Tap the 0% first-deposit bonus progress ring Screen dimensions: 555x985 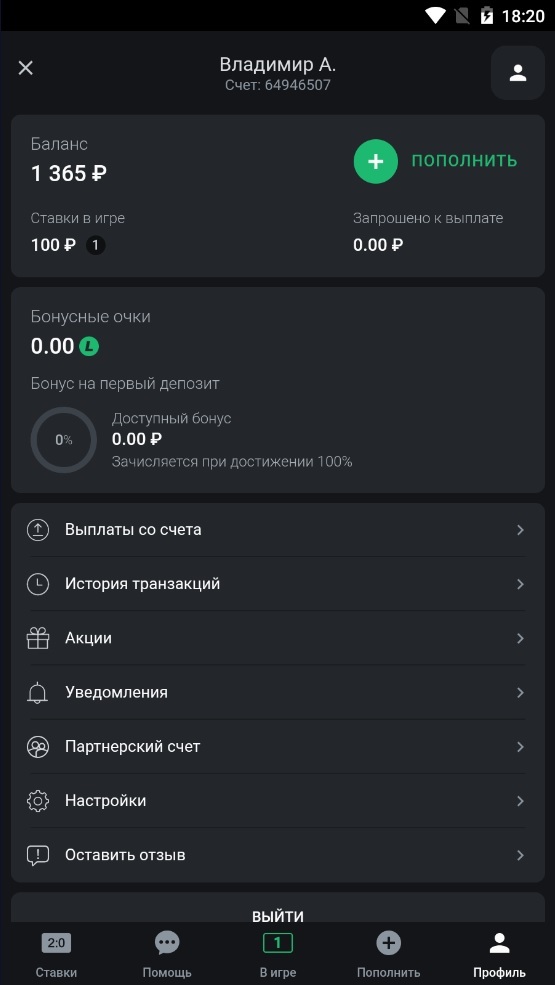pyautogui.click(x=63, y=440)
